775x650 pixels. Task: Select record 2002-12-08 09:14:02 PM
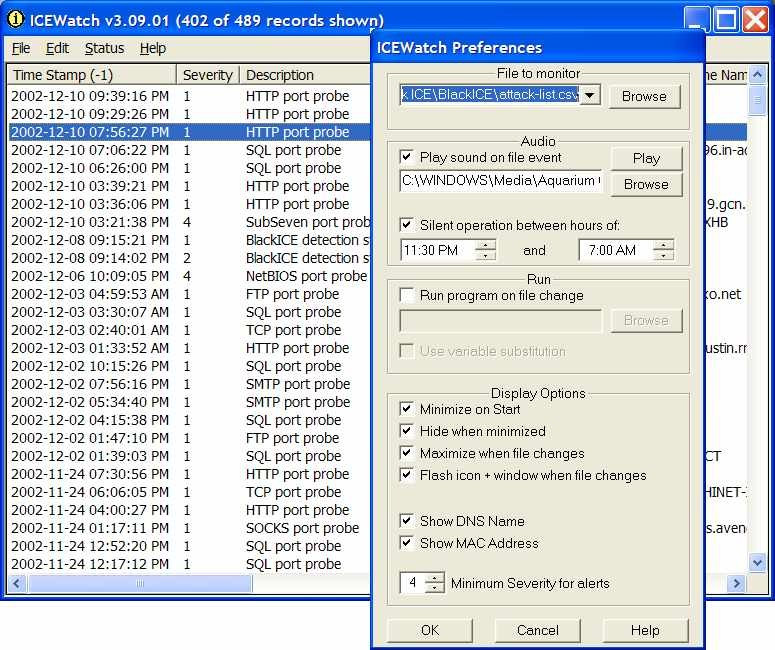(x=189, y=258)
